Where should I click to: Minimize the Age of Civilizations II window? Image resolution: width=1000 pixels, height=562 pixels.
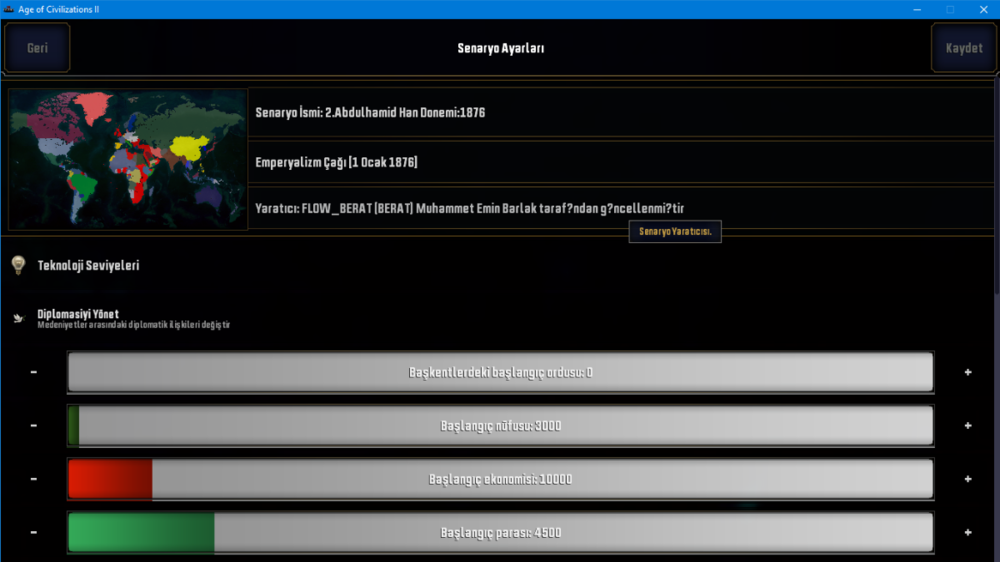pos(917,10)
